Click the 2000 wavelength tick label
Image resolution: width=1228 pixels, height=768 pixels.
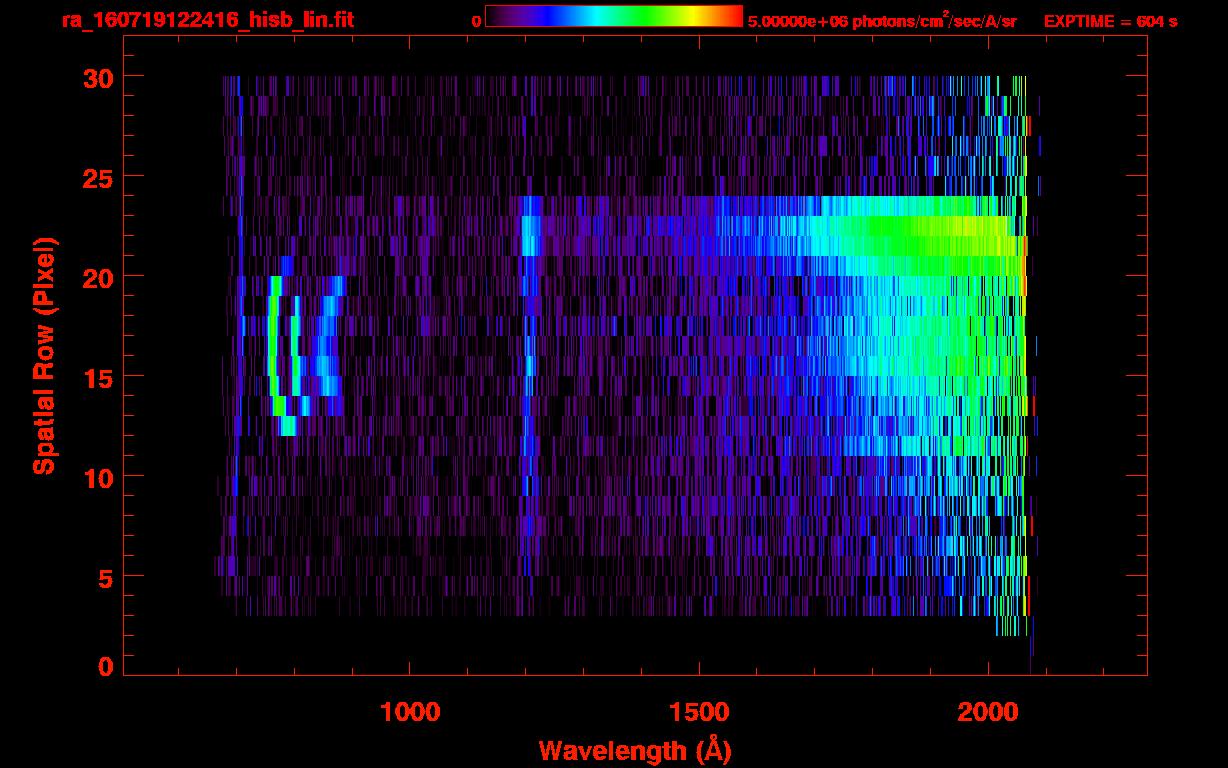click(x=988, y=712)
